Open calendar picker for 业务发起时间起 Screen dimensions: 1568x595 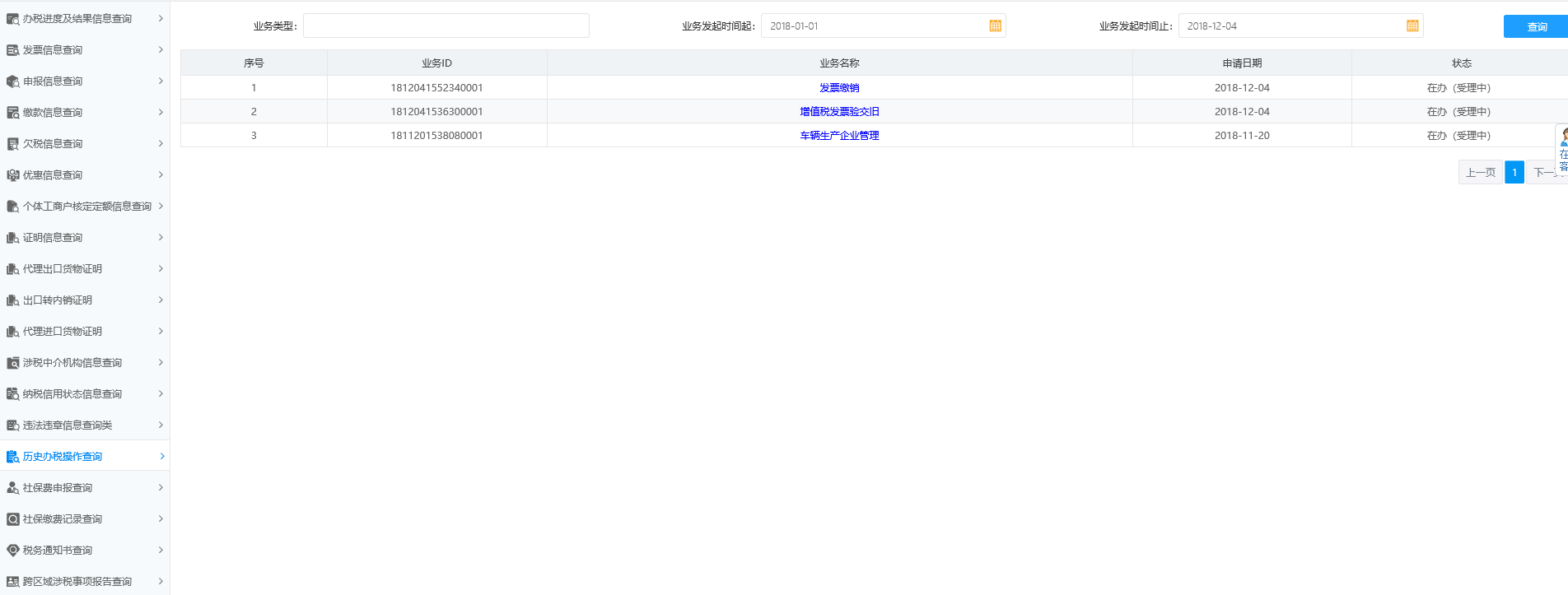tap(995, 26)
